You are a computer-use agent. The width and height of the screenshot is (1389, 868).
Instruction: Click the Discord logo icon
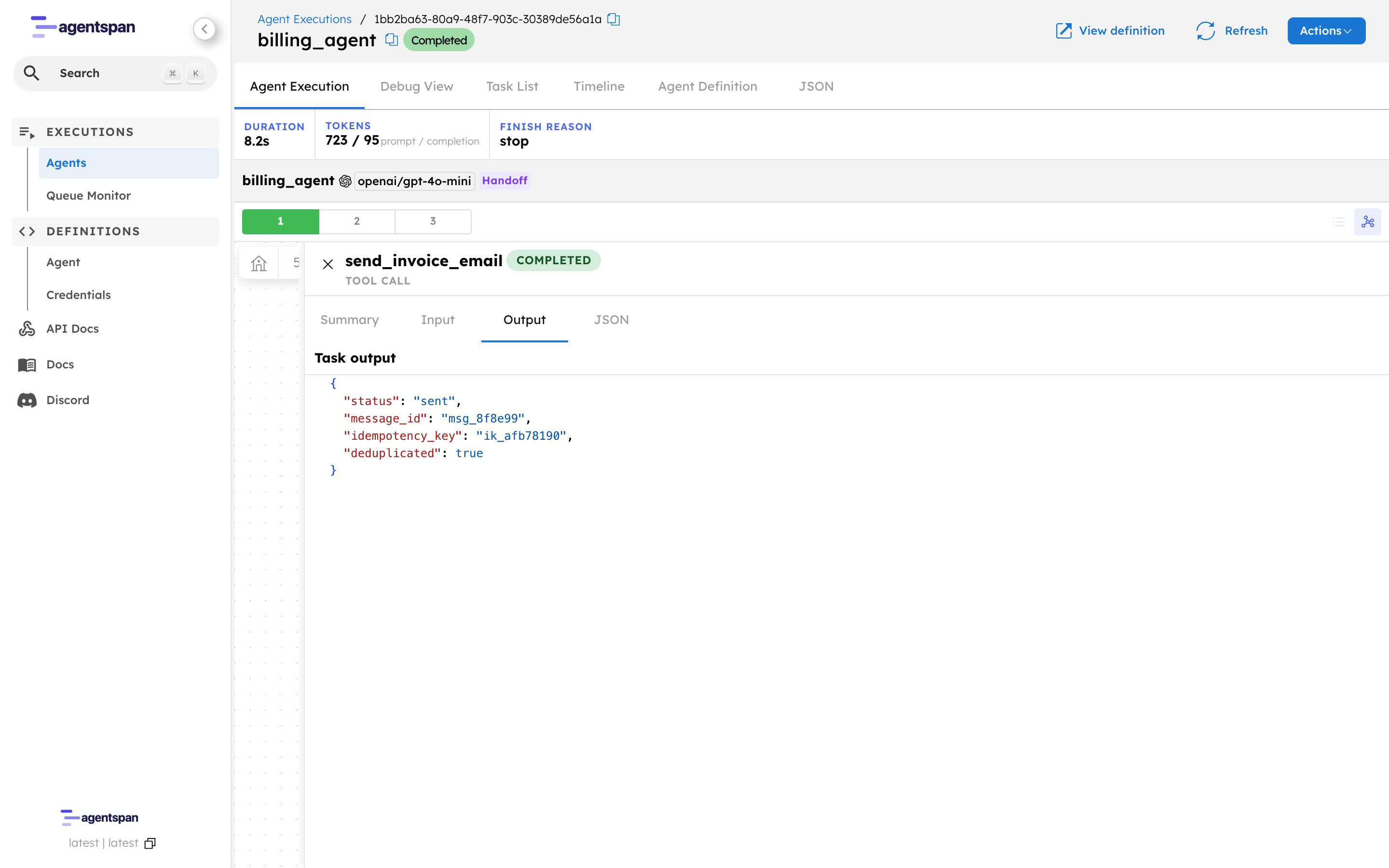[27, 400]
